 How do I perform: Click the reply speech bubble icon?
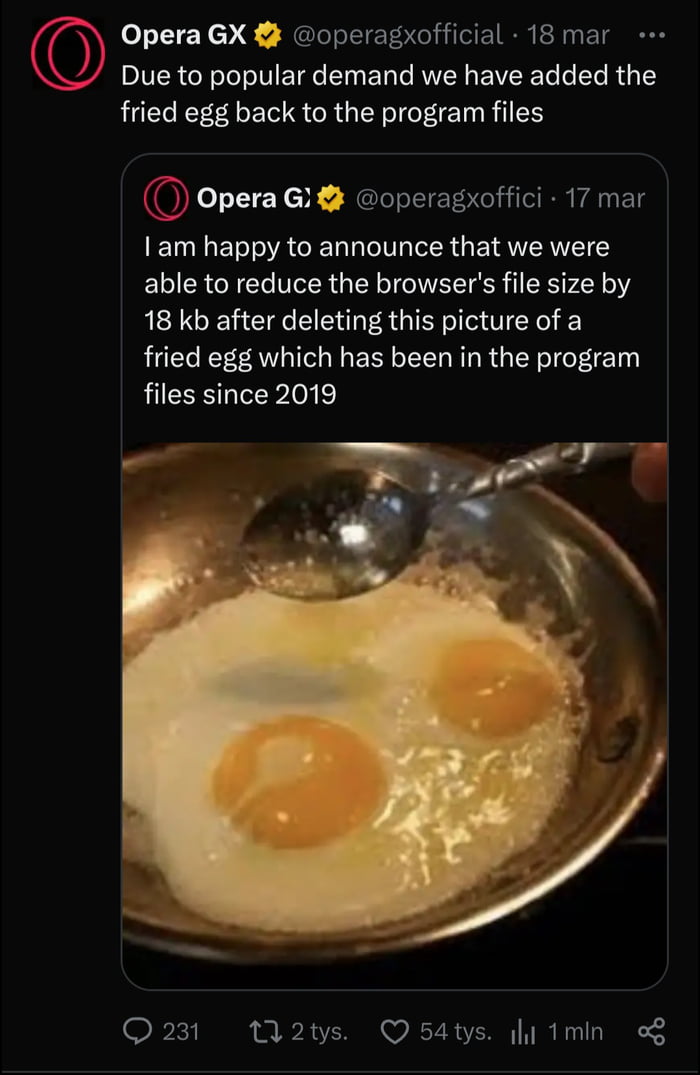point(136,1031)
